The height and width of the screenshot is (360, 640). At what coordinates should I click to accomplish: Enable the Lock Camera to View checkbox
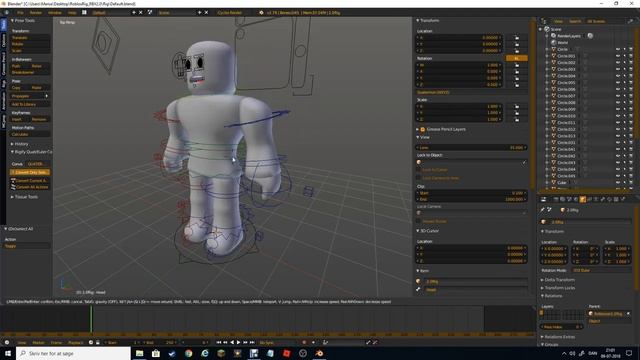click(x=418, y=178)
